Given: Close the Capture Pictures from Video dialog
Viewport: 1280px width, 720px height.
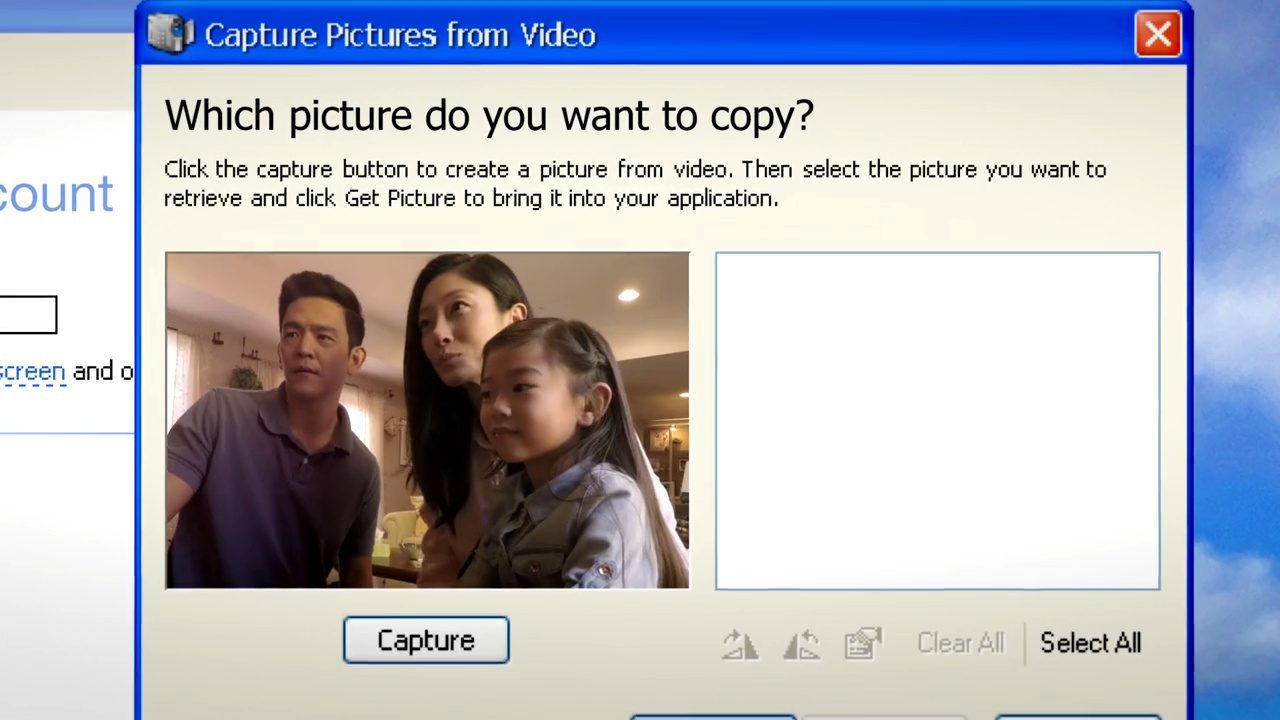Looking at the screenshot, I should click(x=1157, y=34).
